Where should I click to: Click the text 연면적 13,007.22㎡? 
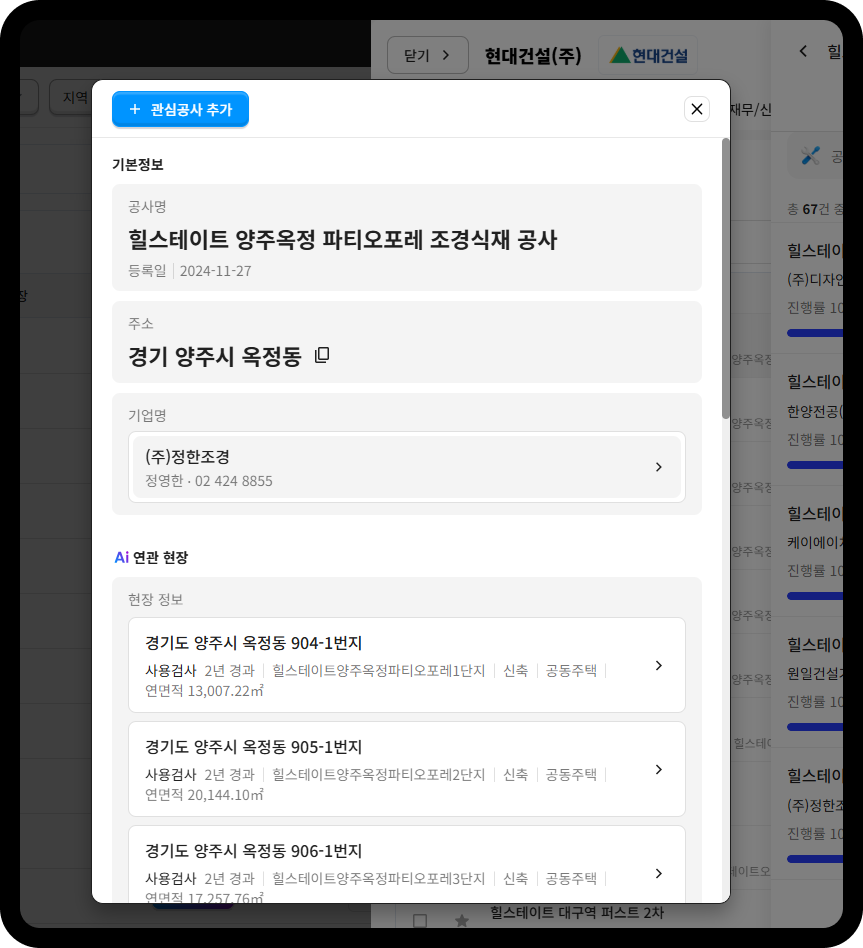(x=204, y=690)
